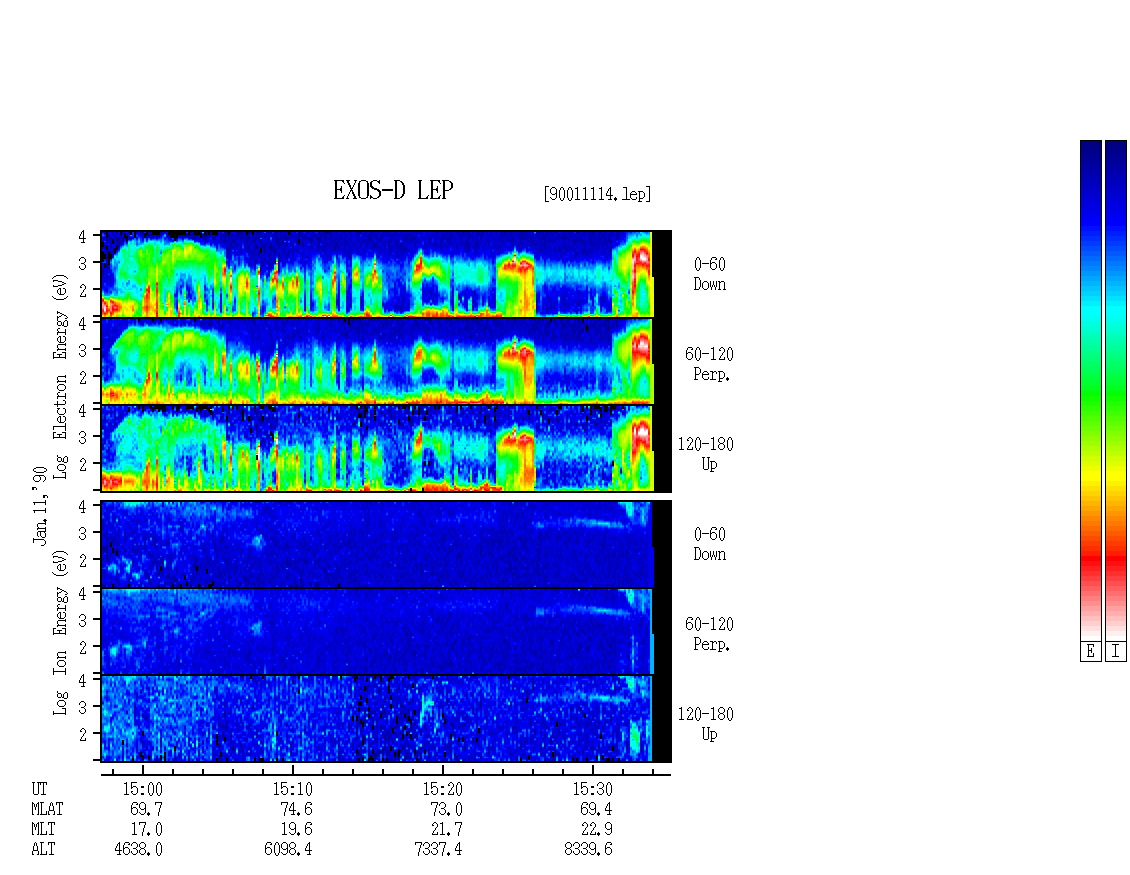Viewport: 1130px width, 875px height.
Task: Click the altitude value 8339.6
Action: point(588,850)
